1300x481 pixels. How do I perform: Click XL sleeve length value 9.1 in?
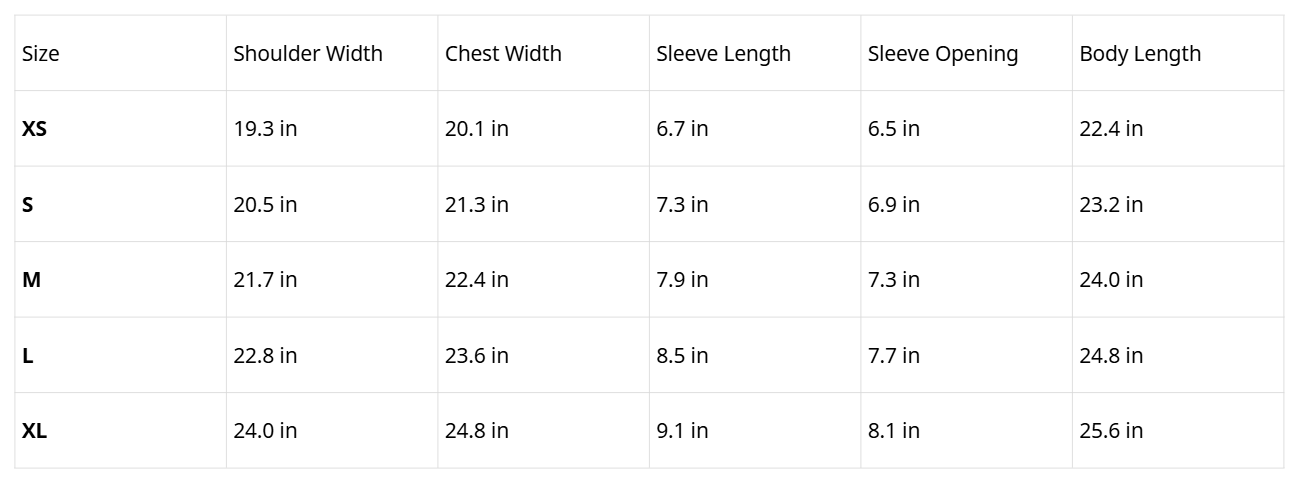pos(682,431)
